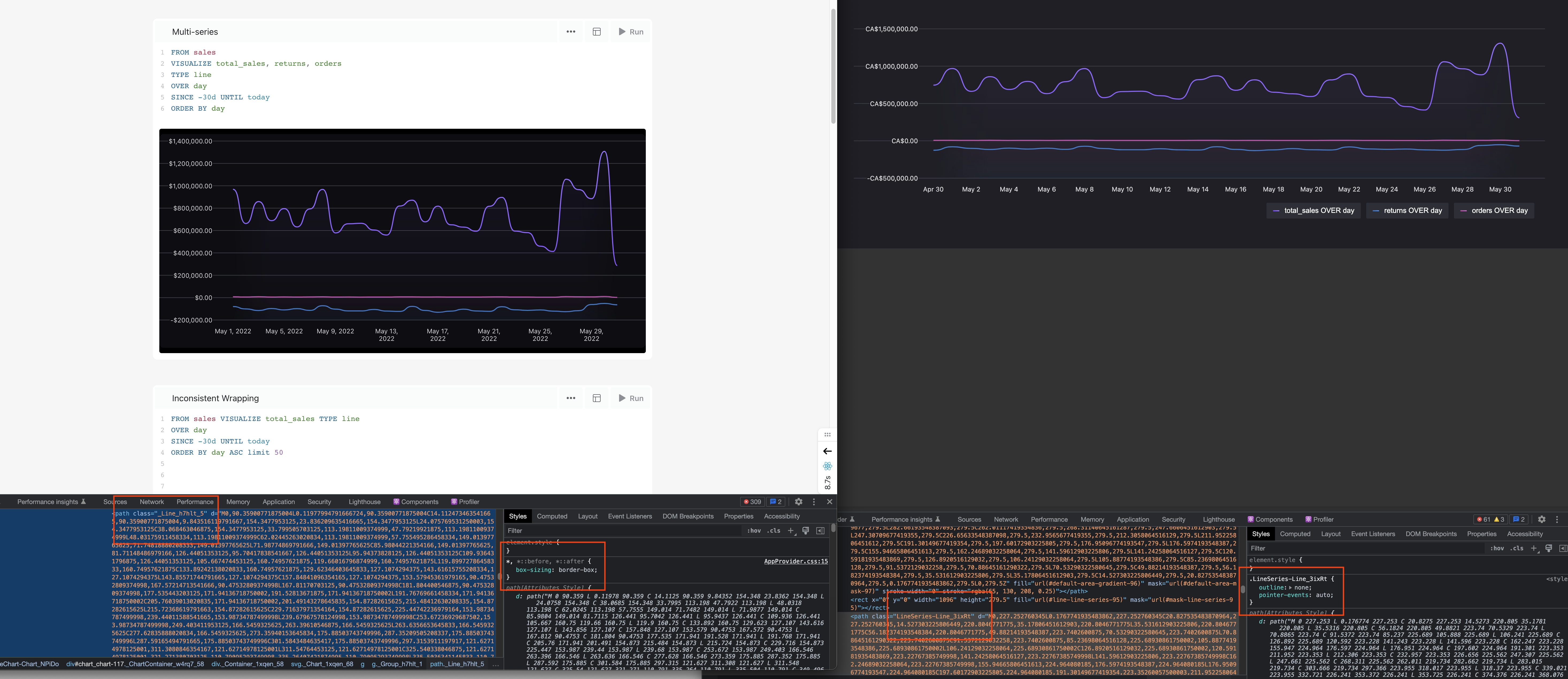Open left DevTools settings gear
The image size is (1568, 679).
coord(799,501)
